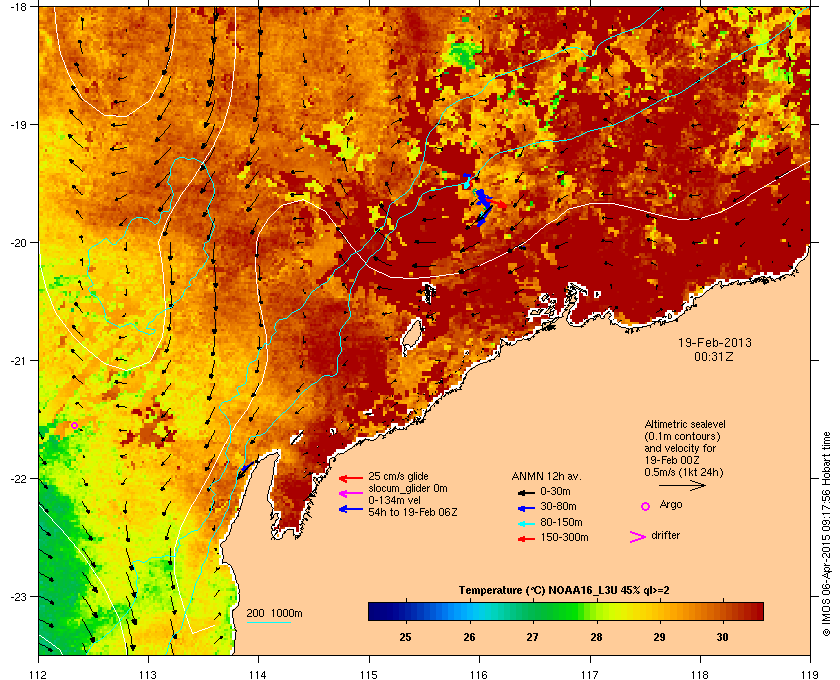
Task: Click the IMOS copyright timestamp text
Action: [x=826, y=534]
